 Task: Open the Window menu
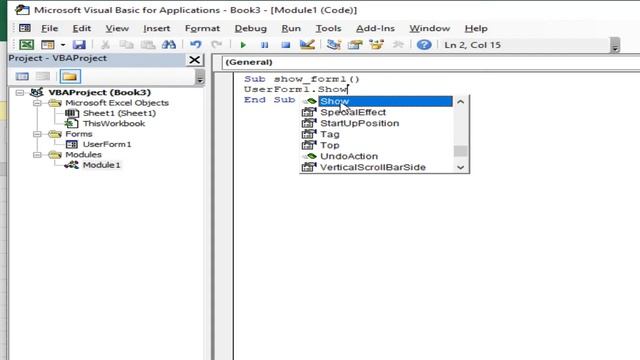pyautogui.click(x=429, y=28)
